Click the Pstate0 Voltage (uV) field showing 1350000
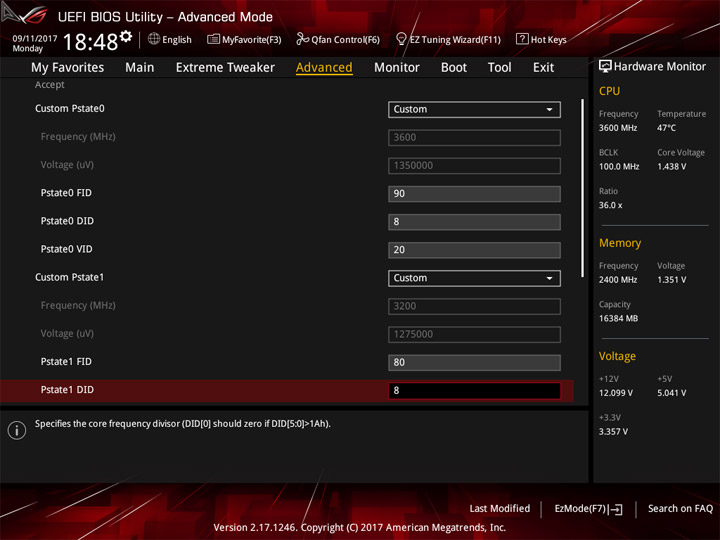 click(x=474, y=166)
